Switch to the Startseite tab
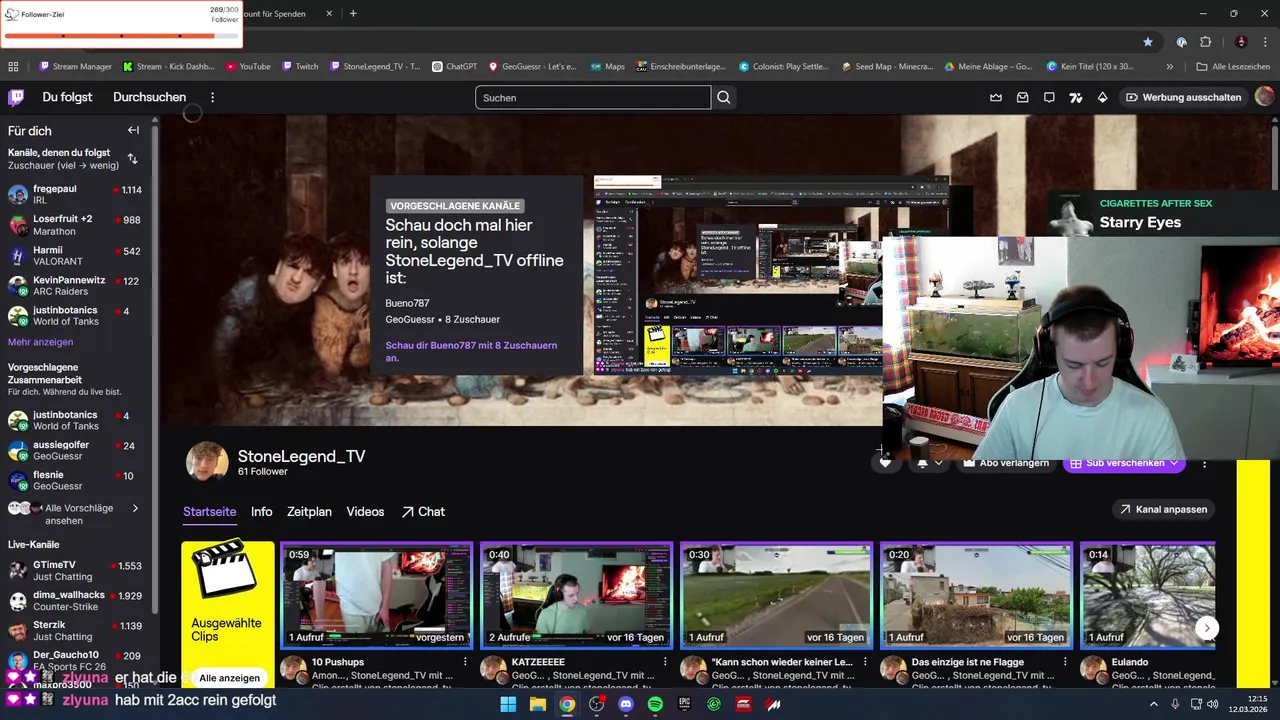Screen dimensions: 1280x720 click(209, 511)
